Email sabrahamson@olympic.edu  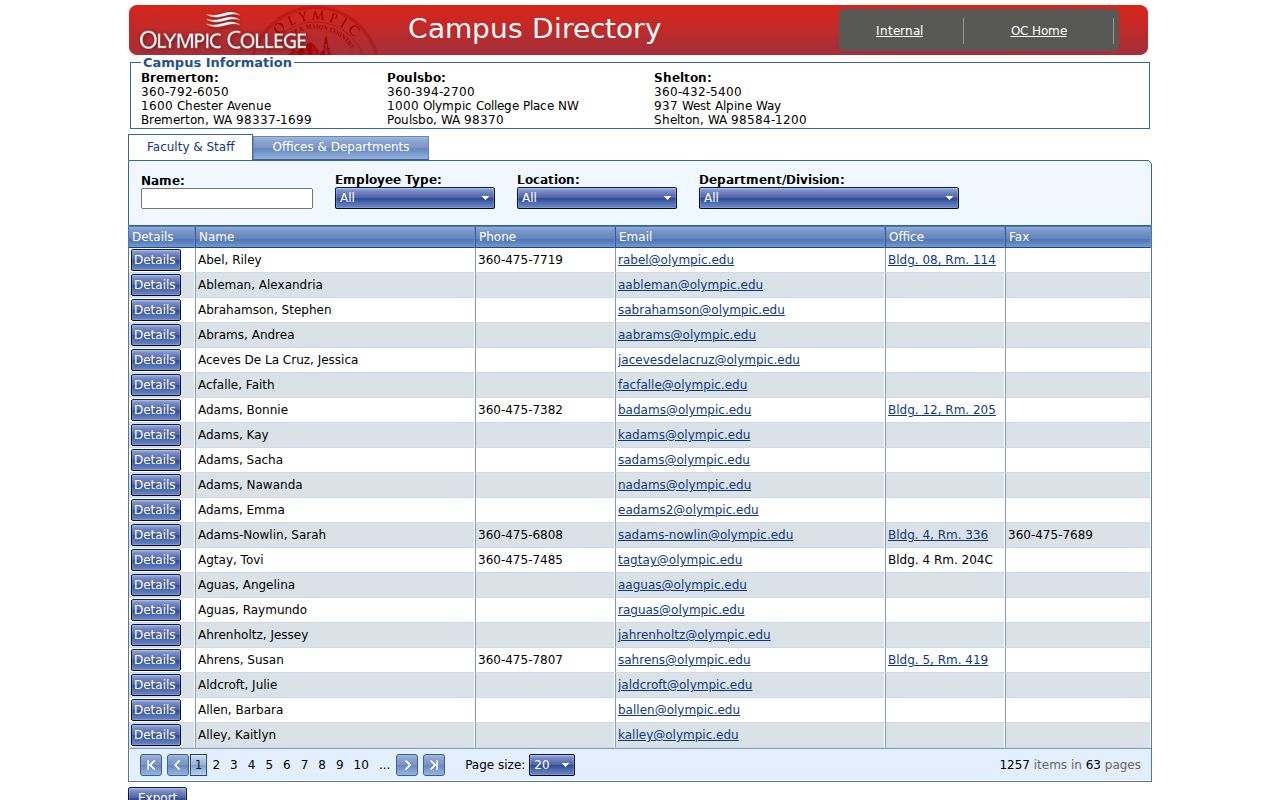tap(701, 310)
